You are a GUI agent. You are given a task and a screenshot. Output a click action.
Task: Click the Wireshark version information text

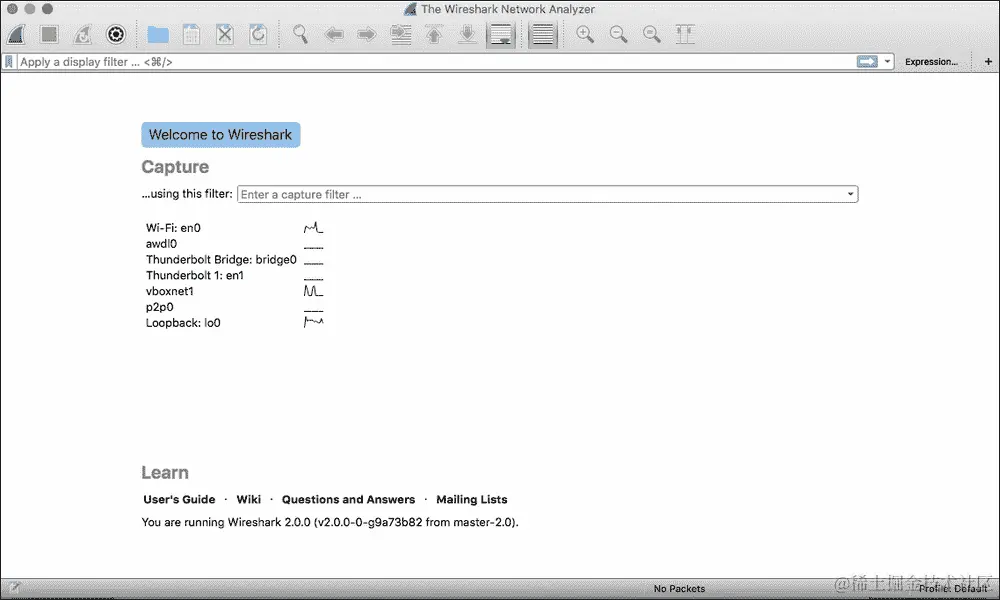point(330,522)
